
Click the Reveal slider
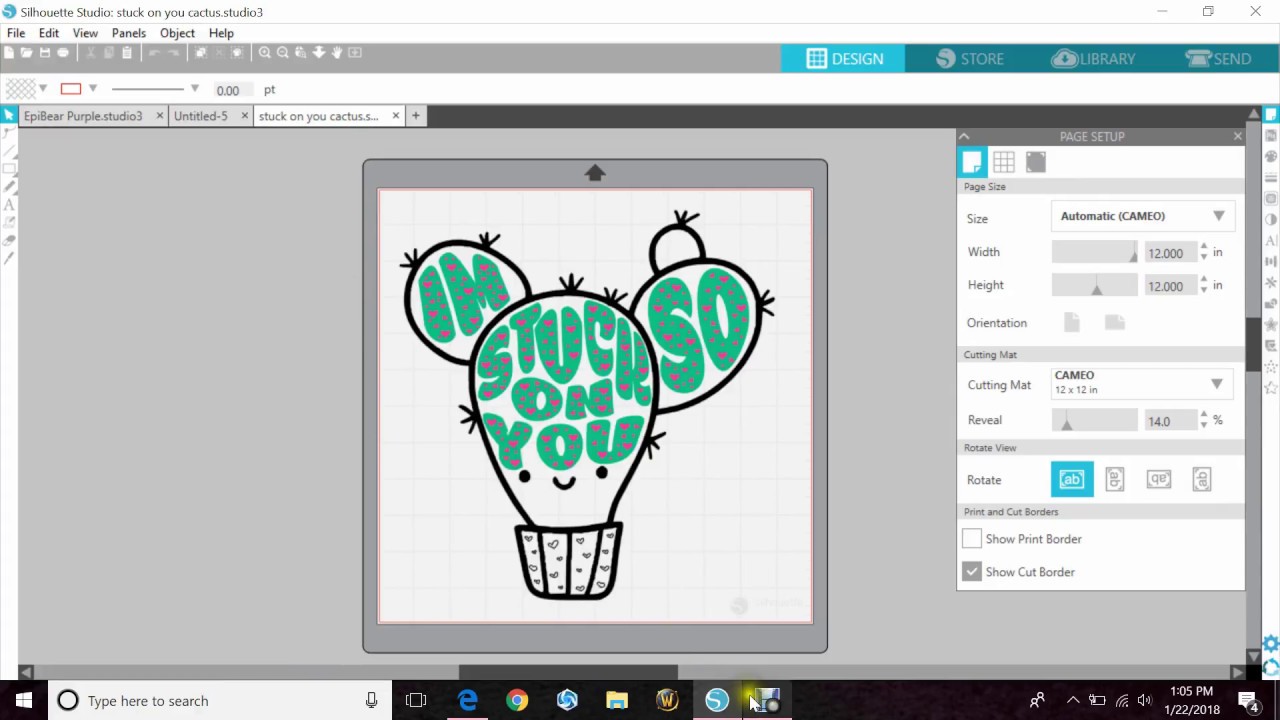[x=1095, y=421]
